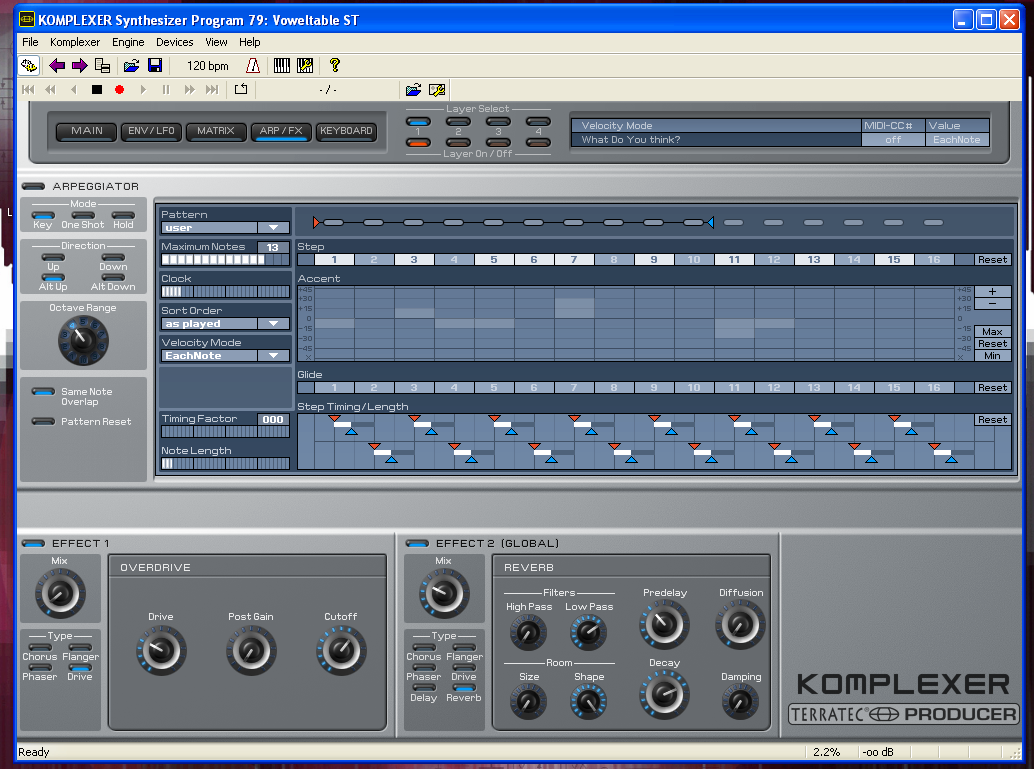Click Min button beside Accent grid
Screen dimensions: 1034x769
[x=992, y=356]
